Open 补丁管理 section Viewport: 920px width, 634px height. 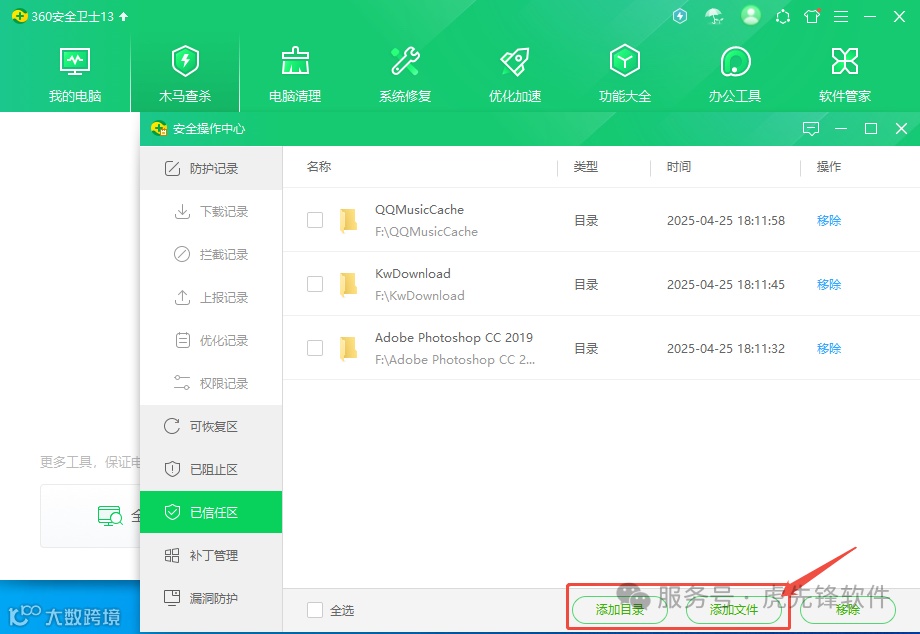pos(211,555)
